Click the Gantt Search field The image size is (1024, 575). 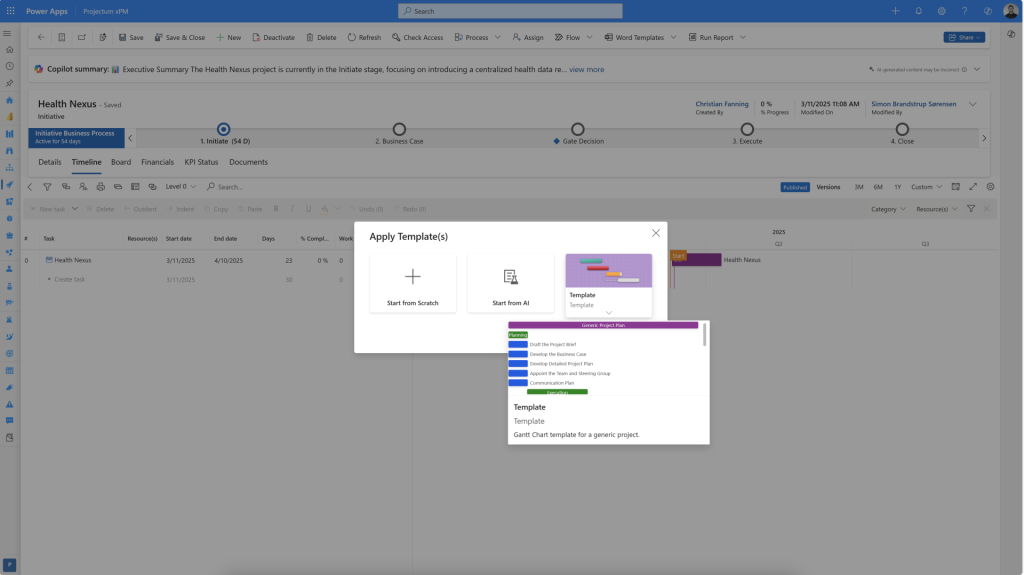point(230,187)
